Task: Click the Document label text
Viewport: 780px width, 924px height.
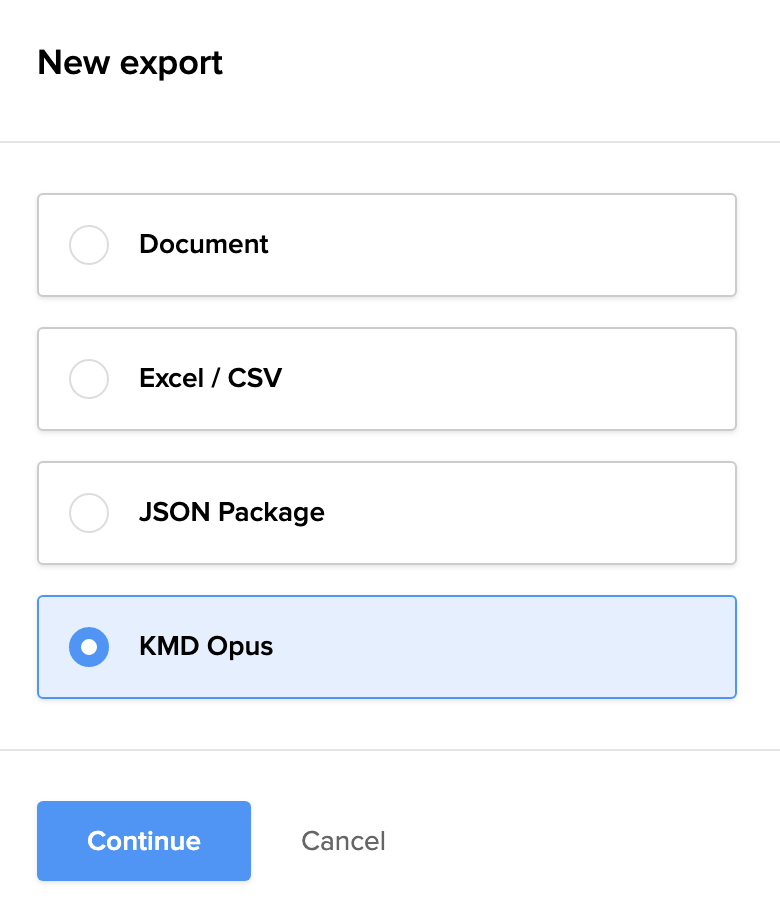Action: tap(204, 245)
